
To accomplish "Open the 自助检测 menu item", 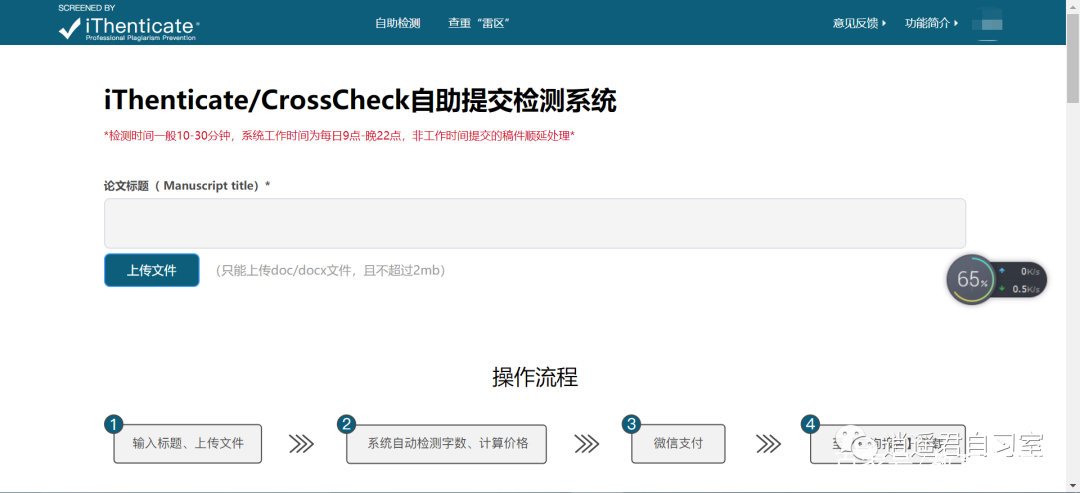I will [397, 23].
